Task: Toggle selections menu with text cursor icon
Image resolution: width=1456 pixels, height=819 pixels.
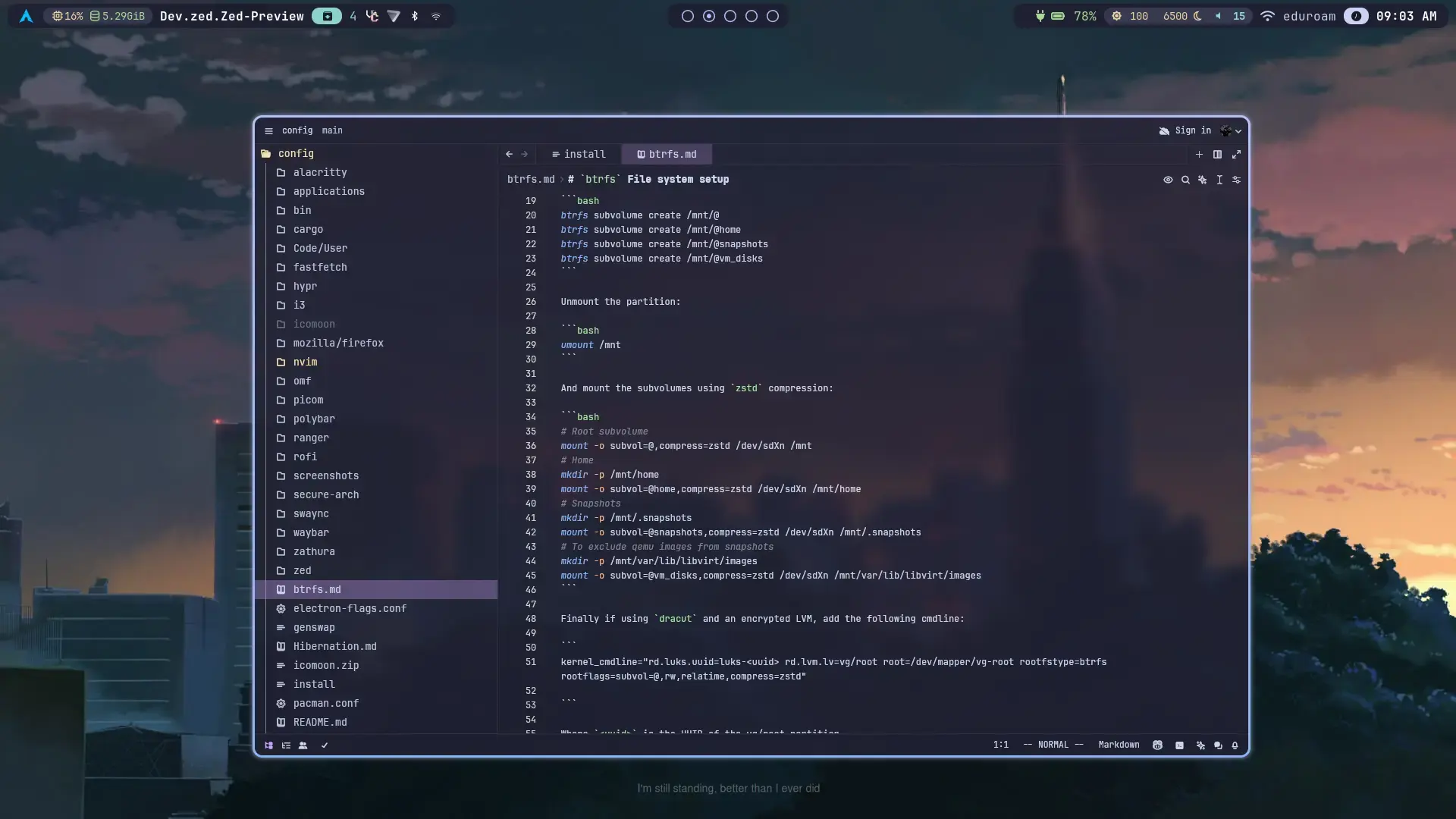Action: coord(1219,180)
